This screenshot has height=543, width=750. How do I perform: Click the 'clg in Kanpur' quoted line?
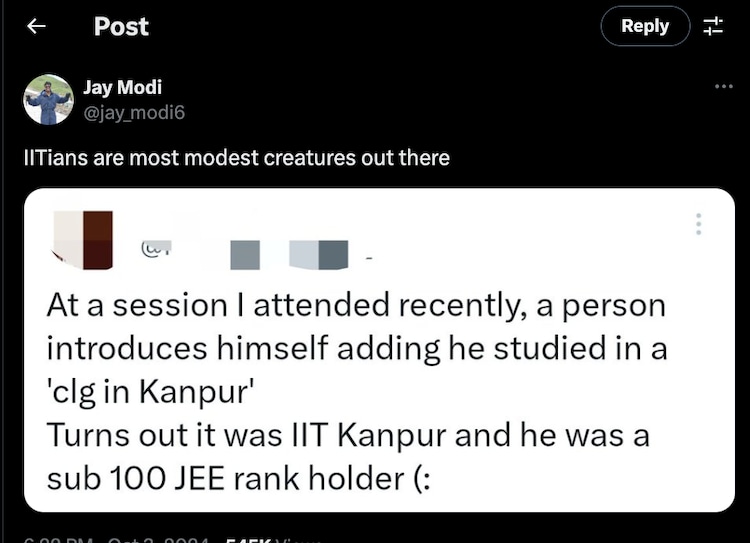click(x=152, y=391)
